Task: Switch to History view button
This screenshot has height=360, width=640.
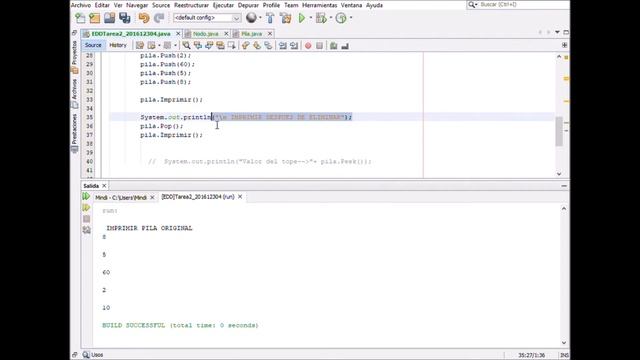Action: [118, 45]
